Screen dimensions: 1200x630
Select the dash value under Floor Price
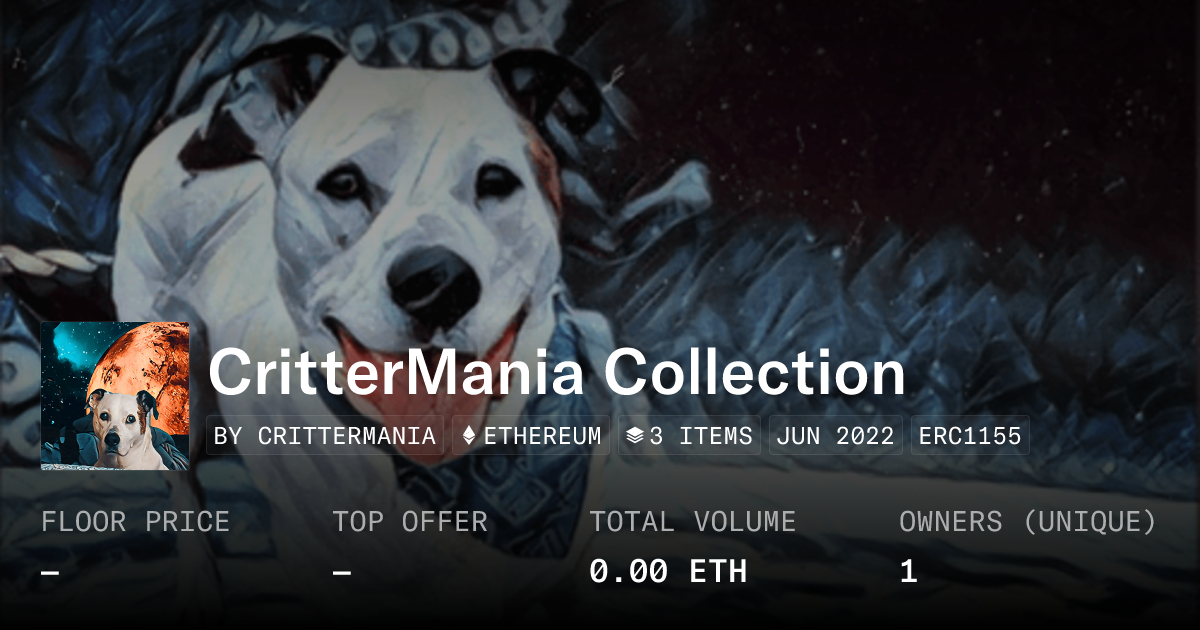click(x=50, y=573)
